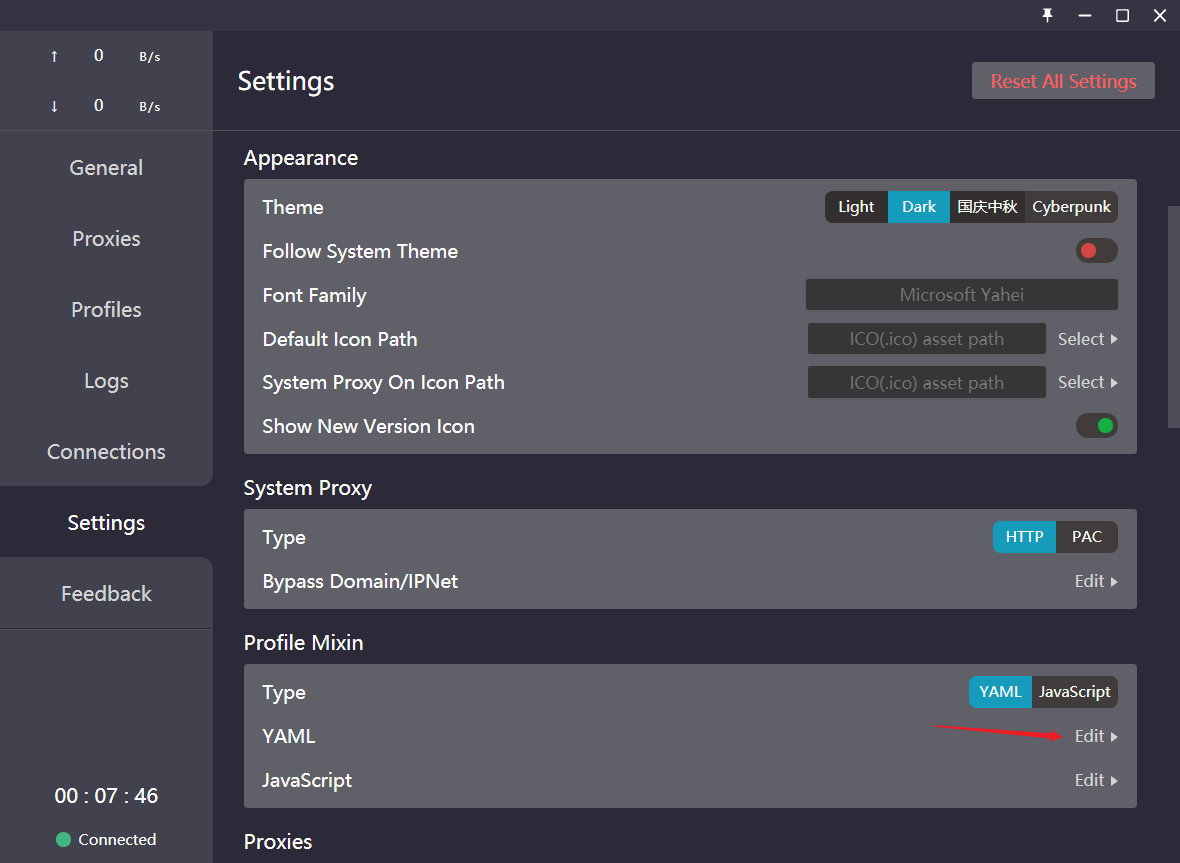Set Profile Mixin type to YAML

point(1000,692)
